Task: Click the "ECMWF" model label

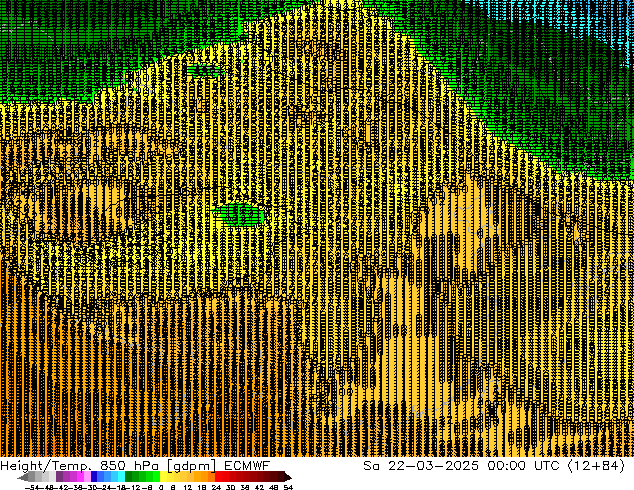Action: (247, 465)
